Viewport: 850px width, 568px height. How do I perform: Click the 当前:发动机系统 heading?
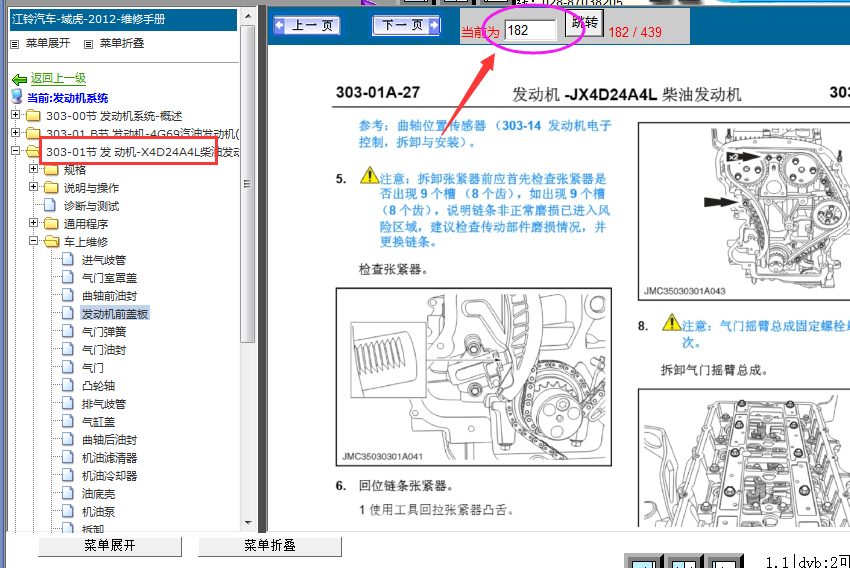pos(67,98)
